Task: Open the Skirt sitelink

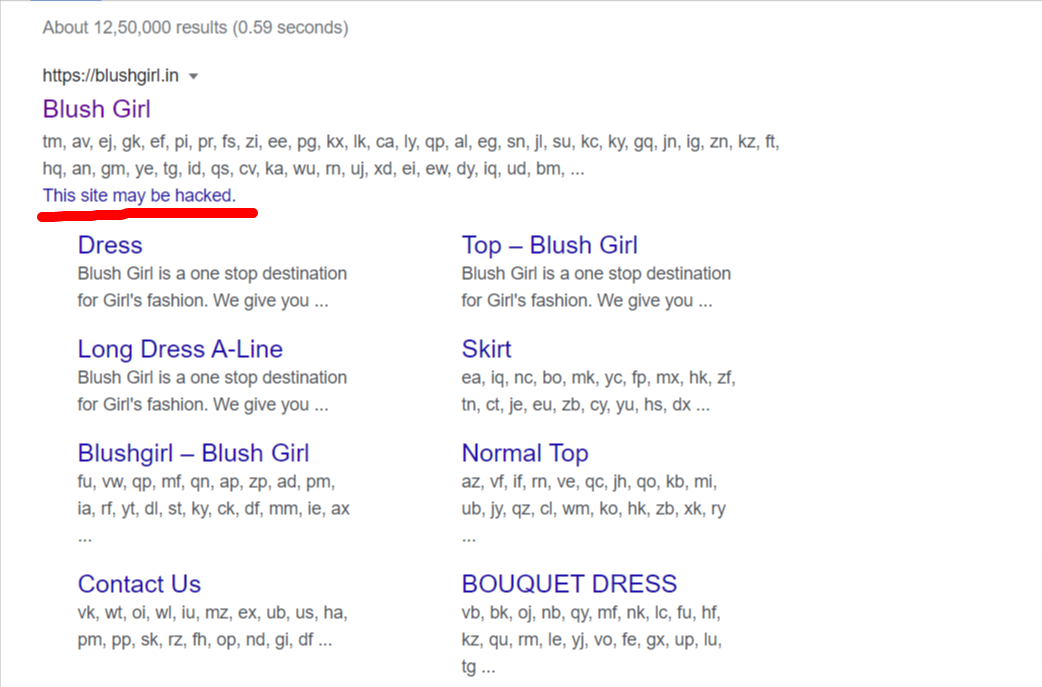Action: click(486, 349)
